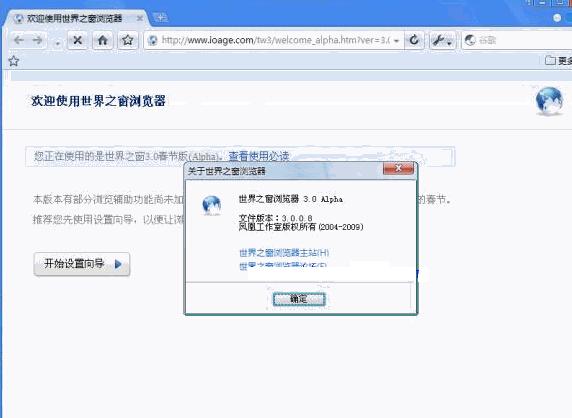Click the bookmarks bar star icon
Viewport: 572px width, 418px height.
pyautogui.click(x=13, y=61)
